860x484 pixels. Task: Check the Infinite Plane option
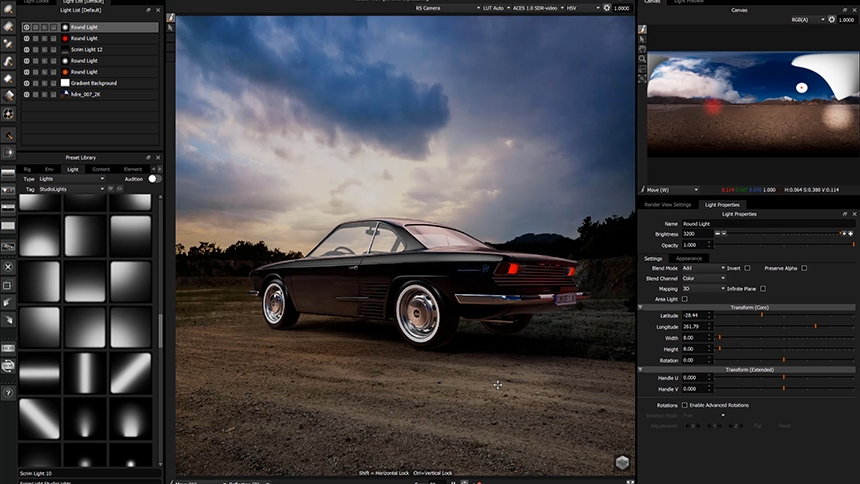763,289
